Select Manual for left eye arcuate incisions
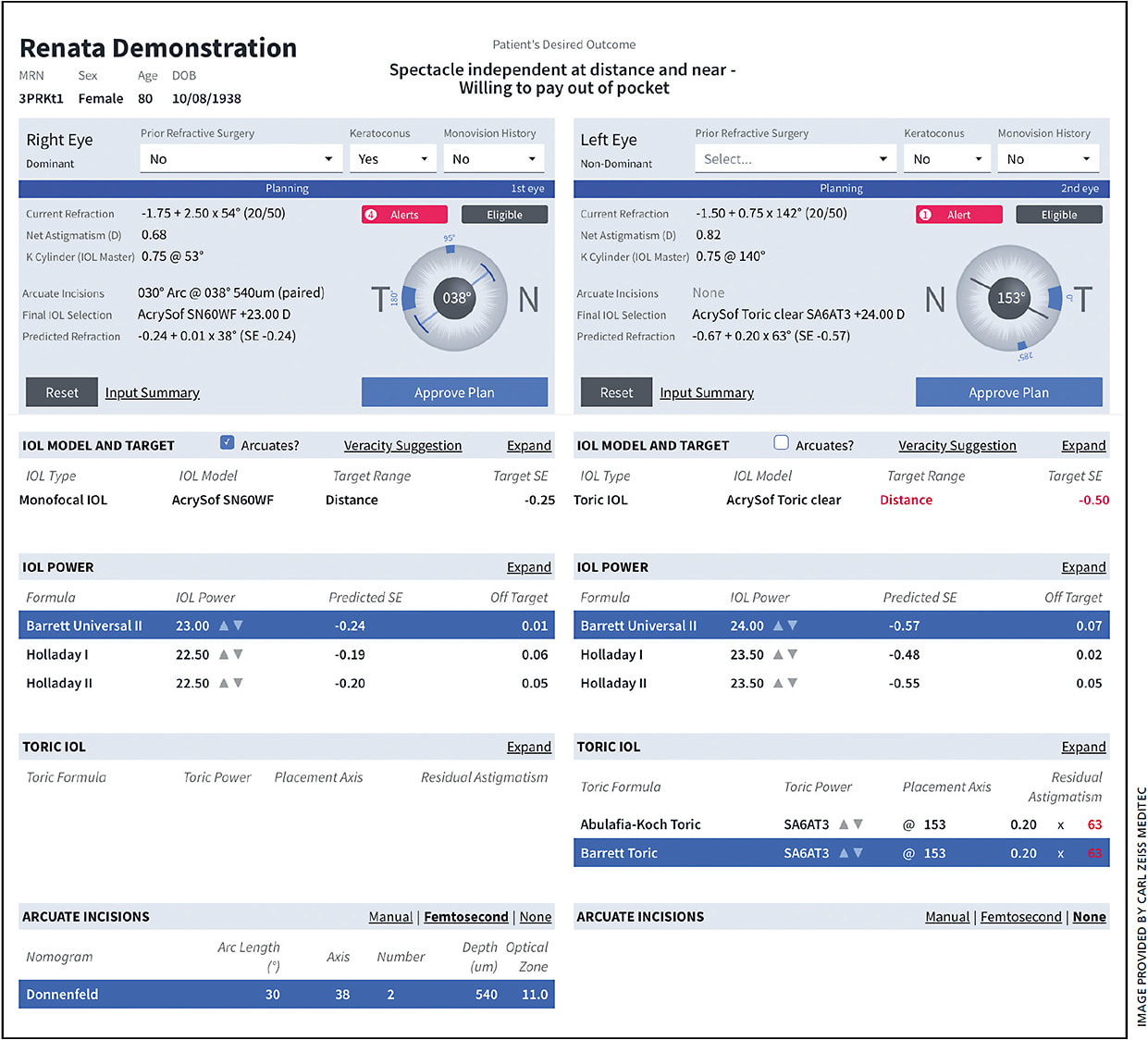The image size is (1148, 1040). (947, 917)
